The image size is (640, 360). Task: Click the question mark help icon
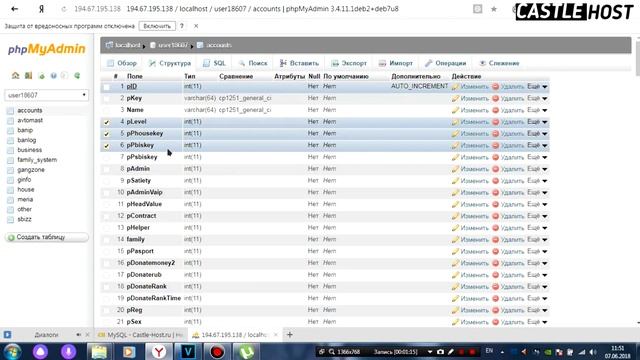pyautogui.click(x=182, y=26)
